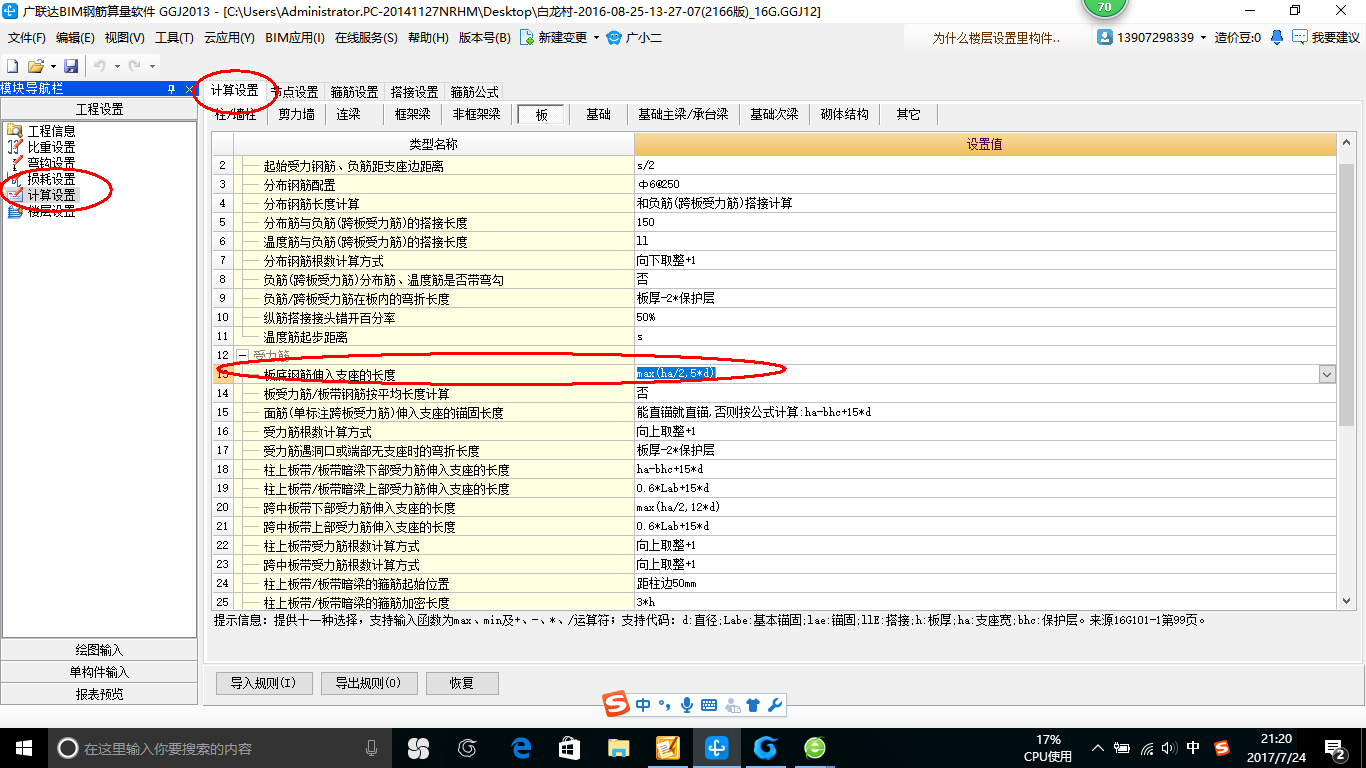Select 损耗设置 in navigation tree
Image resolution: width=1366 pixels, height=768 pixels.
click(51, 179)
